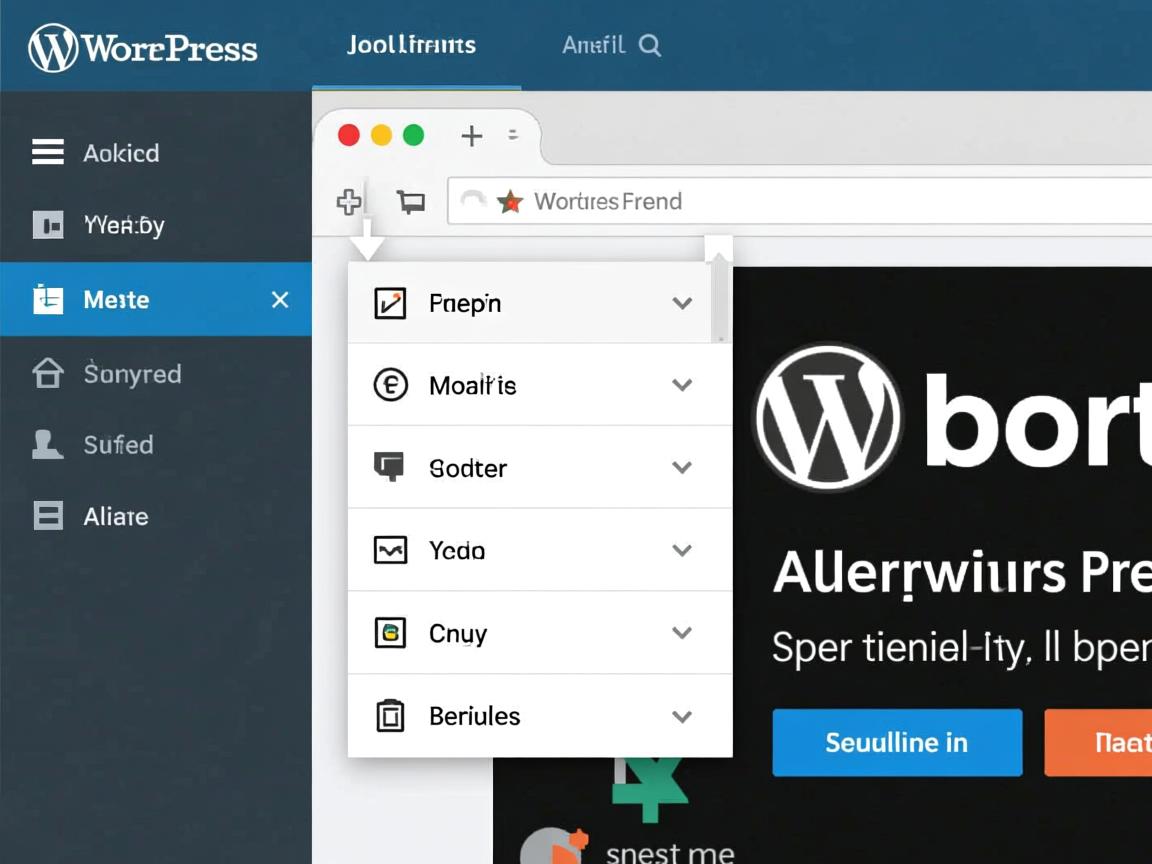Click the star icon in address bar
The image size is (1152, 864).
510,202
